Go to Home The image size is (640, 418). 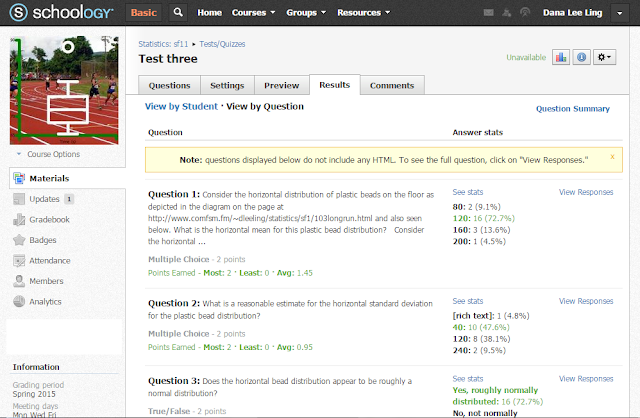(209, 13)
